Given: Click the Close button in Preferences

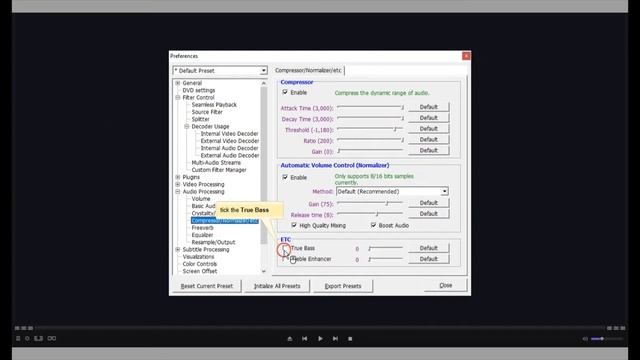Looking at the screenshot, I should click(446, 285).
